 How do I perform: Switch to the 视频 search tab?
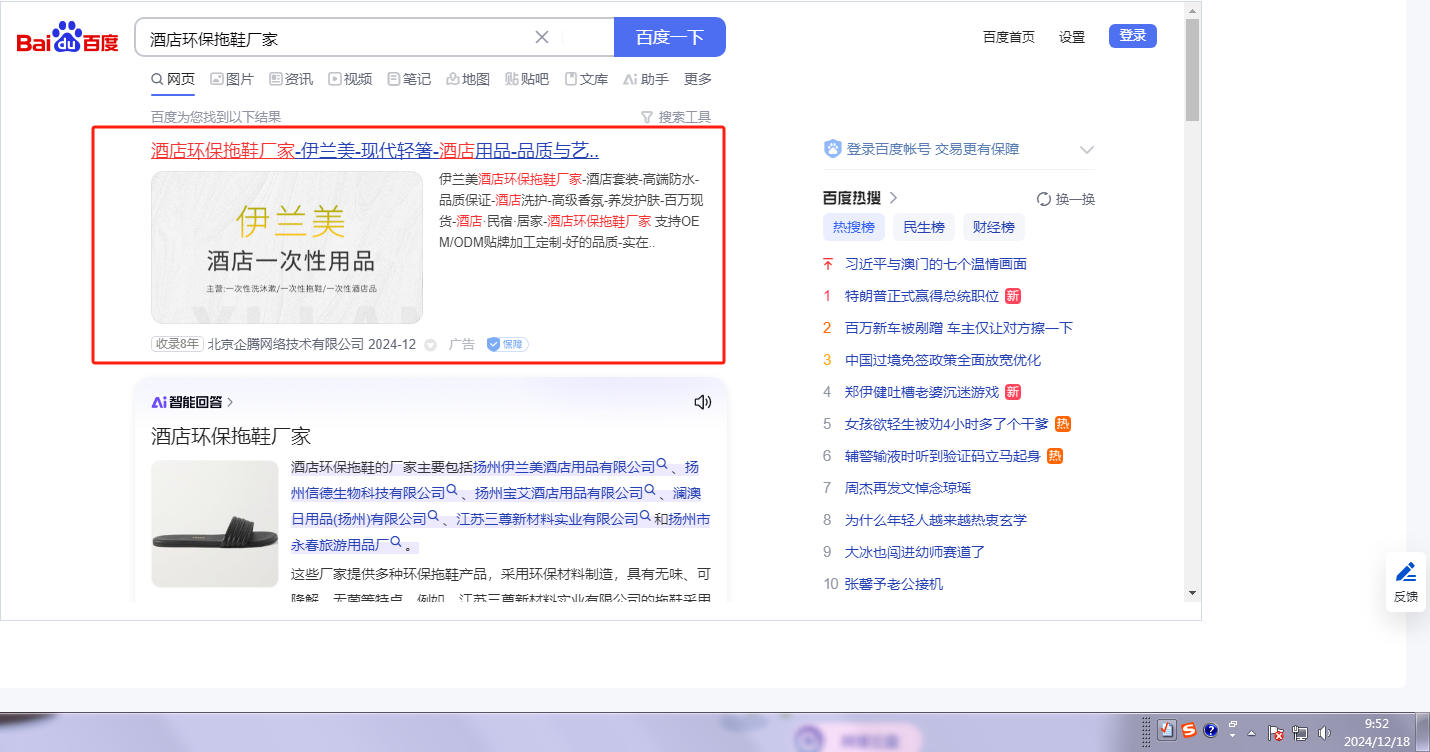(x=350, y=79)
